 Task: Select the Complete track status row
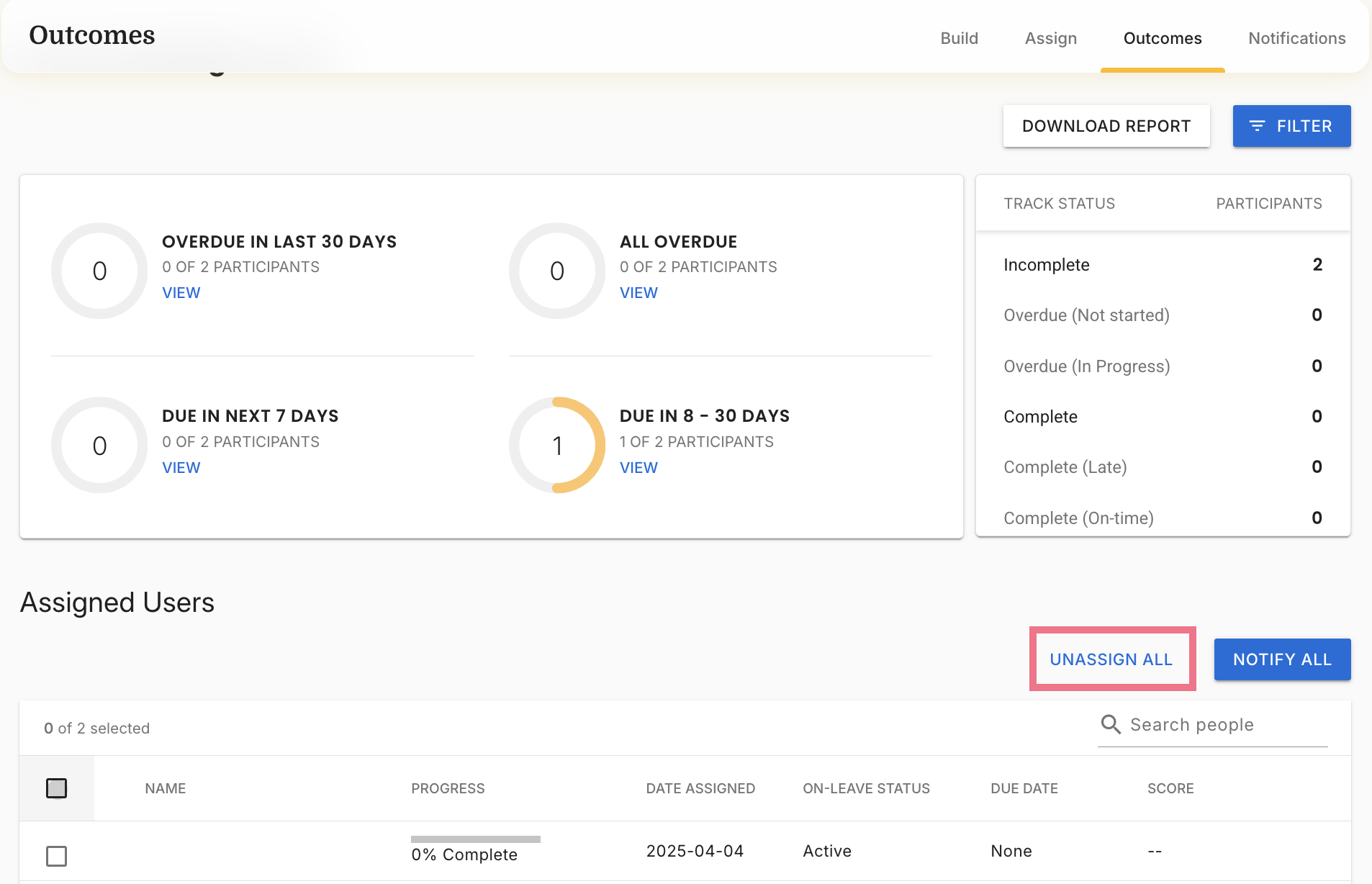tap(1163, 416)
